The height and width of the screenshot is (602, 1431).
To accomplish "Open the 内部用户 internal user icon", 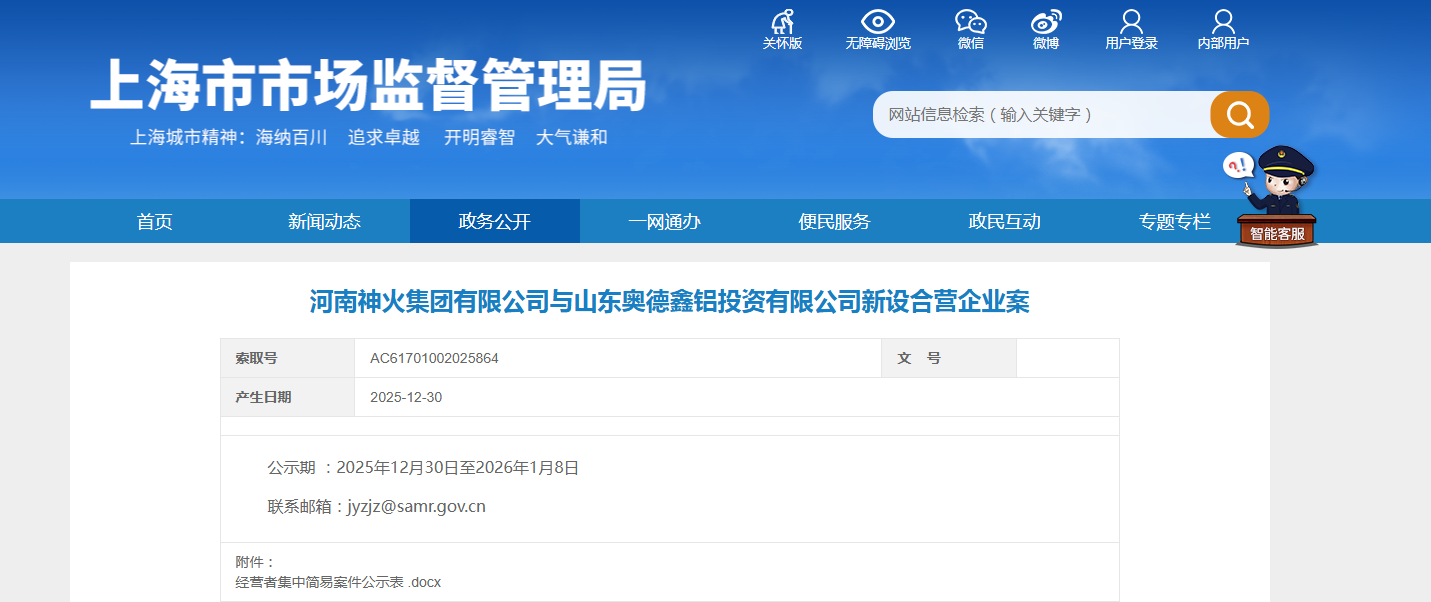I will tap(1223, 22).
